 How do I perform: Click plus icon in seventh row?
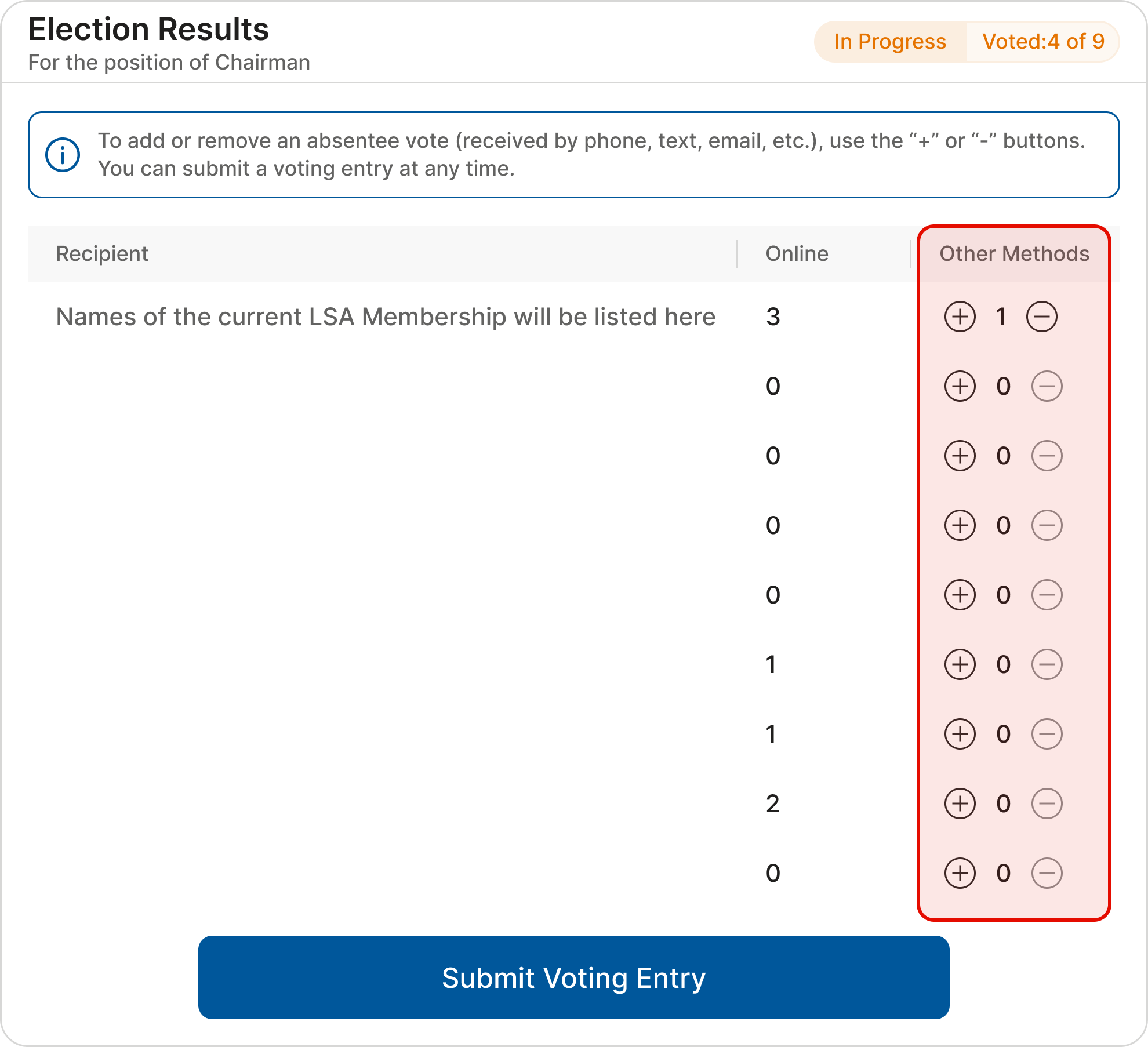click(960, 734)
